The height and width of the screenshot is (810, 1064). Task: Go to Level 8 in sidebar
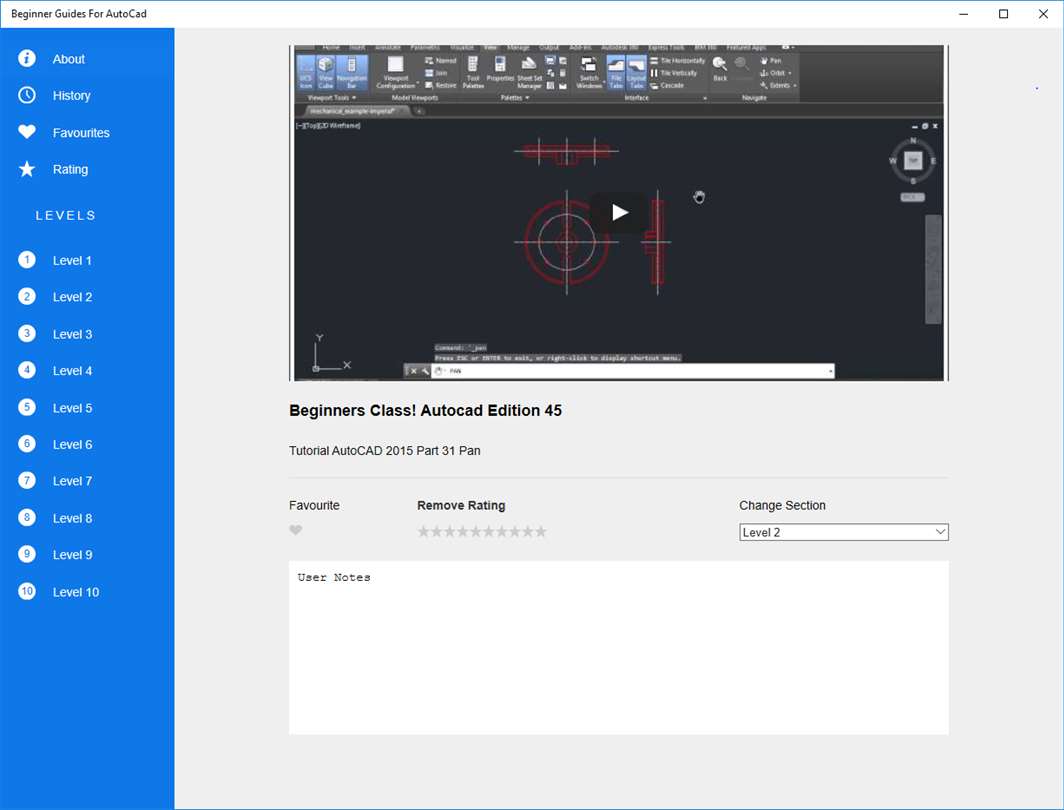pos(72,518)
